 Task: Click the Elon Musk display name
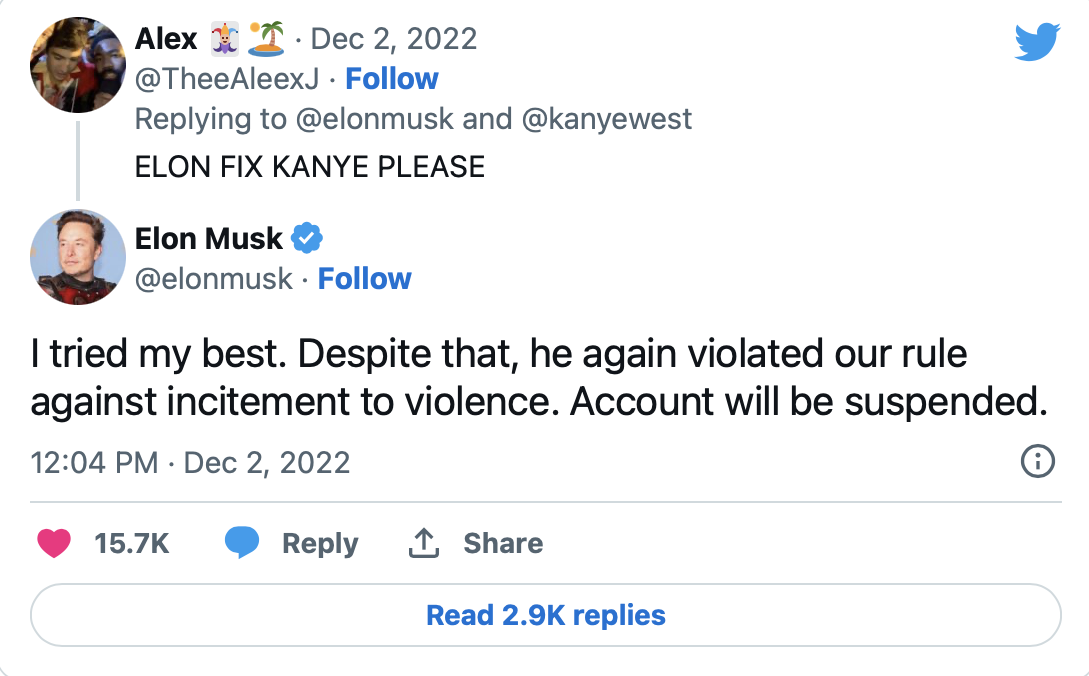(x=209, y=239)
